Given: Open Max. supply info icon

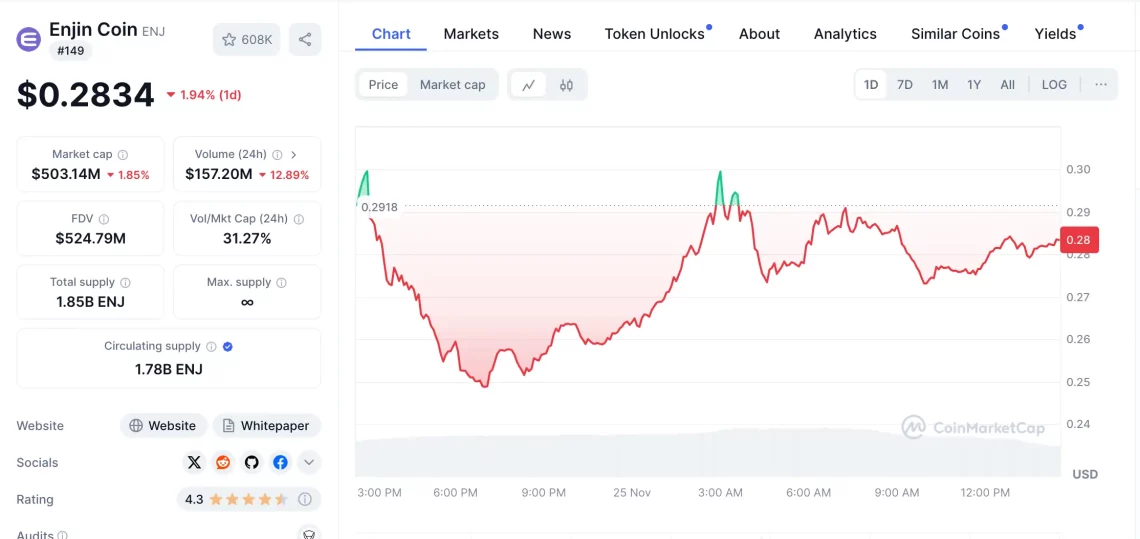Looking at the screenshot, I should click(x=281, y=282).
